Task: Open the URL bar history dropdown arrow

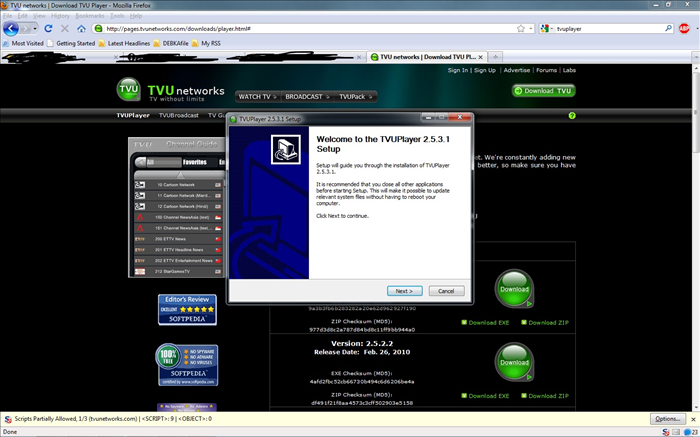Action: point(531,29)
